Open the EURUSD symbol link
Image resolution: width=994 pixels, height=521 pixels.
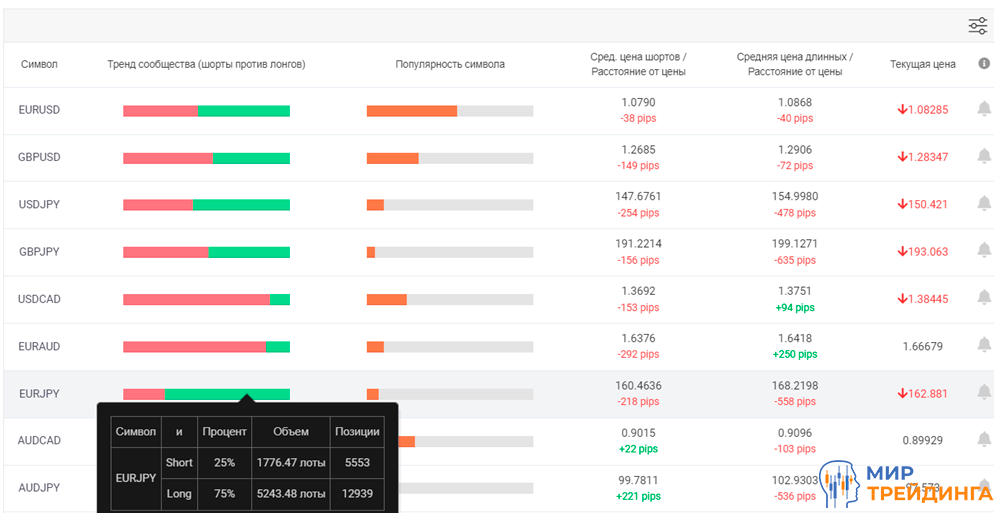coord(39,110)
